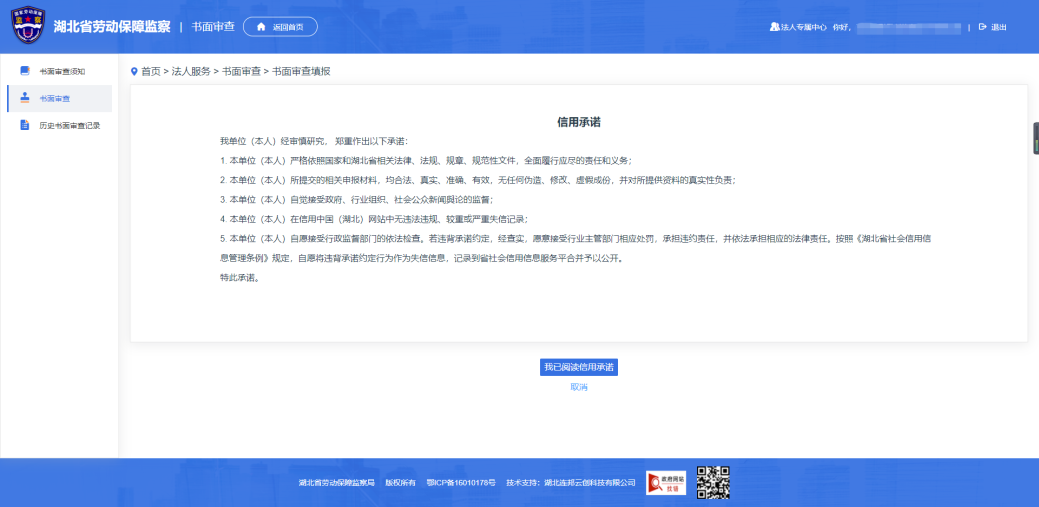This screenshot has height=507, width=1039.
Task: Click the 取消 cancel link
Action: pyautogui.click(x=579, y=387)
